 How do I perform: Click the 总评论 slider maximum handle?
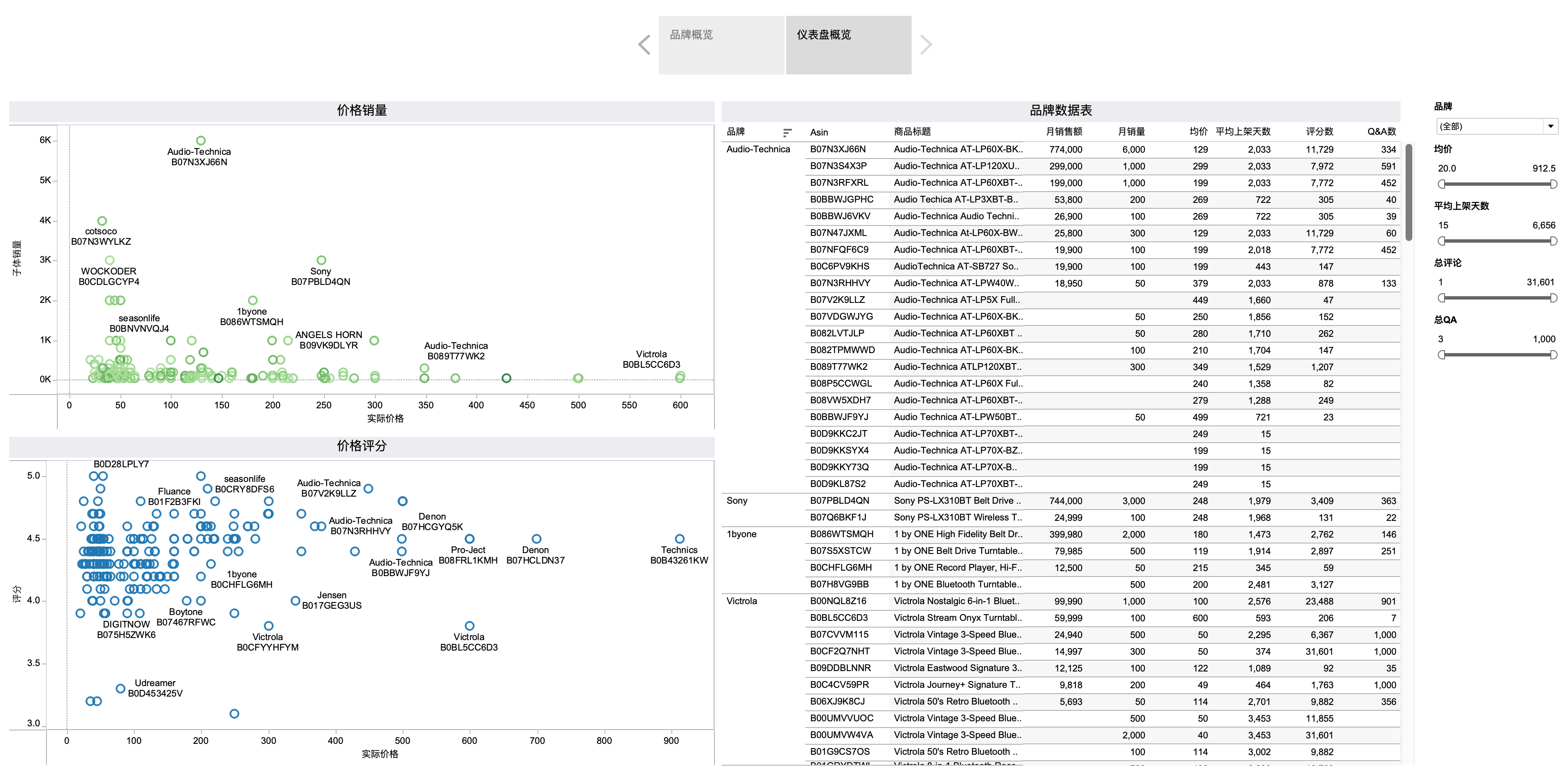coord(1553,297)
